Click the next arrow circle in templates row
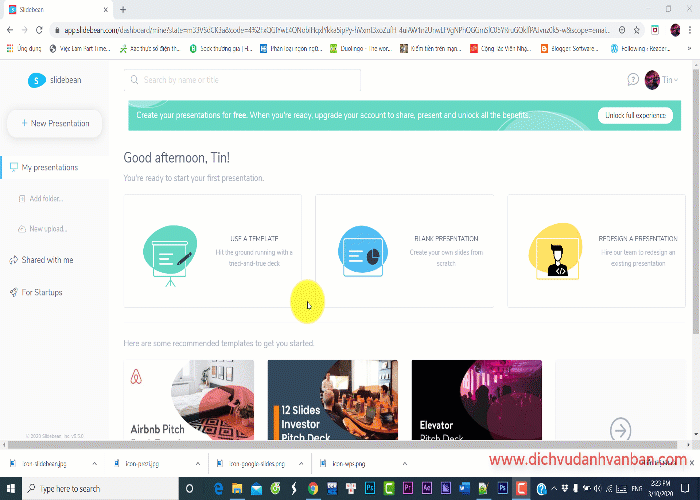The height and width of the screenshot is (500, 700). tap(621, 429)
